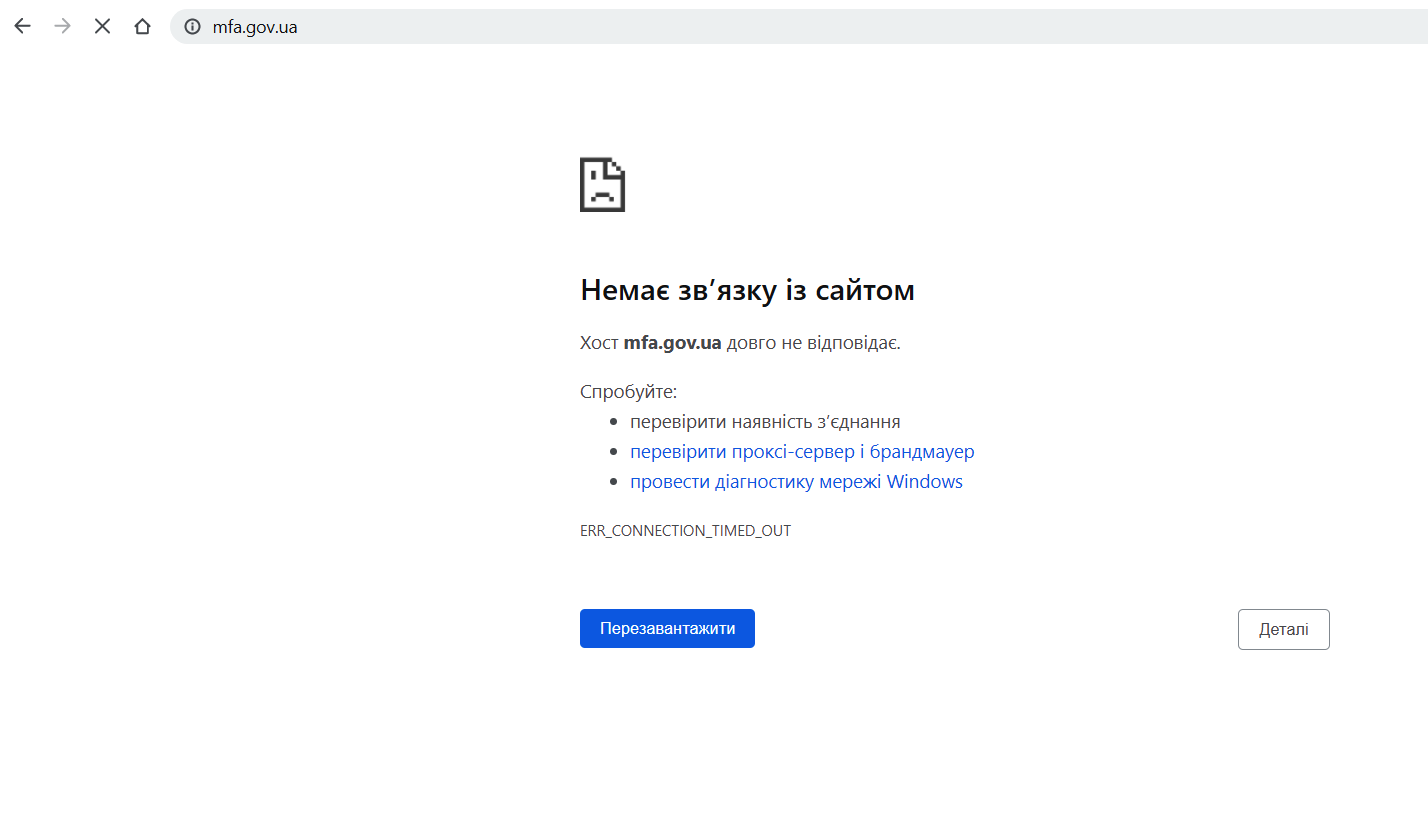1428x837 pixels.
Task: Follow the перевірити проксі-сервер і брандмауер link
Action: 801,452
